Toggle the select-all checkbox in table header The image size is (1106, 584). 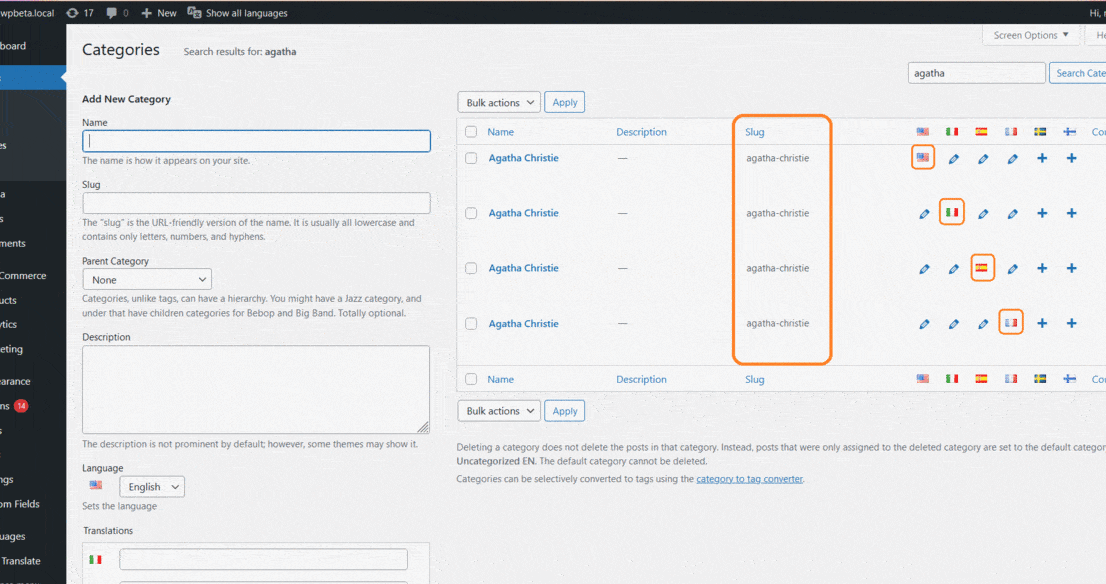471,131
